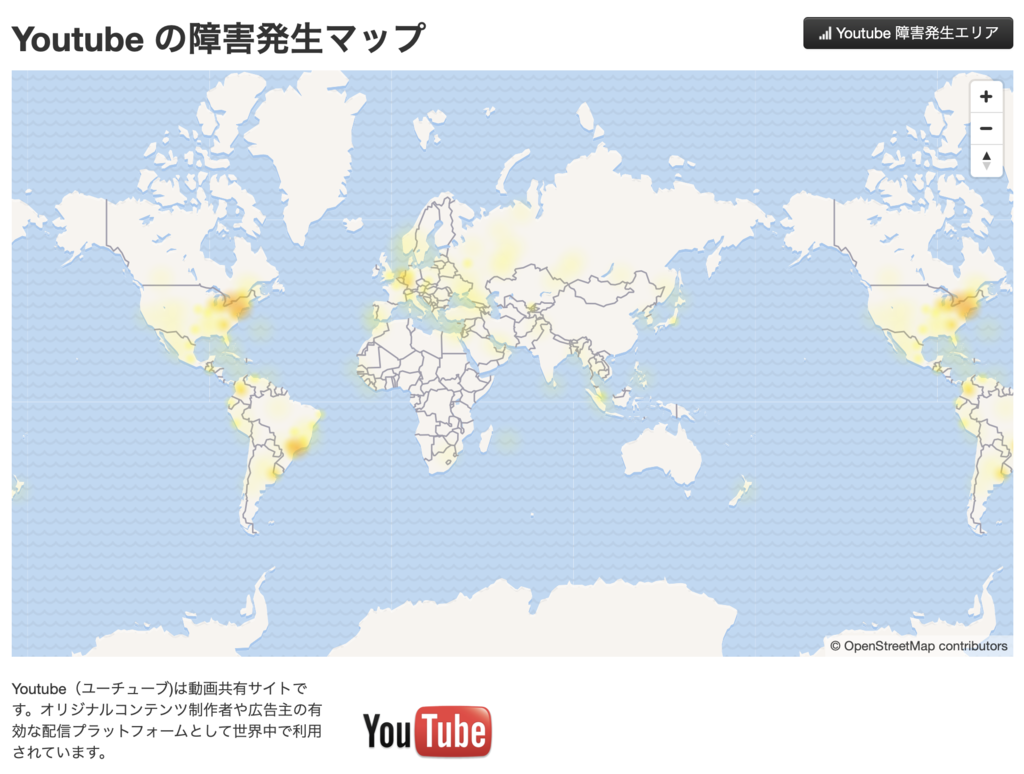This screenshot has height=774, width=1024.
Task: Click Australia on the outage map
Action: (661, 453)
